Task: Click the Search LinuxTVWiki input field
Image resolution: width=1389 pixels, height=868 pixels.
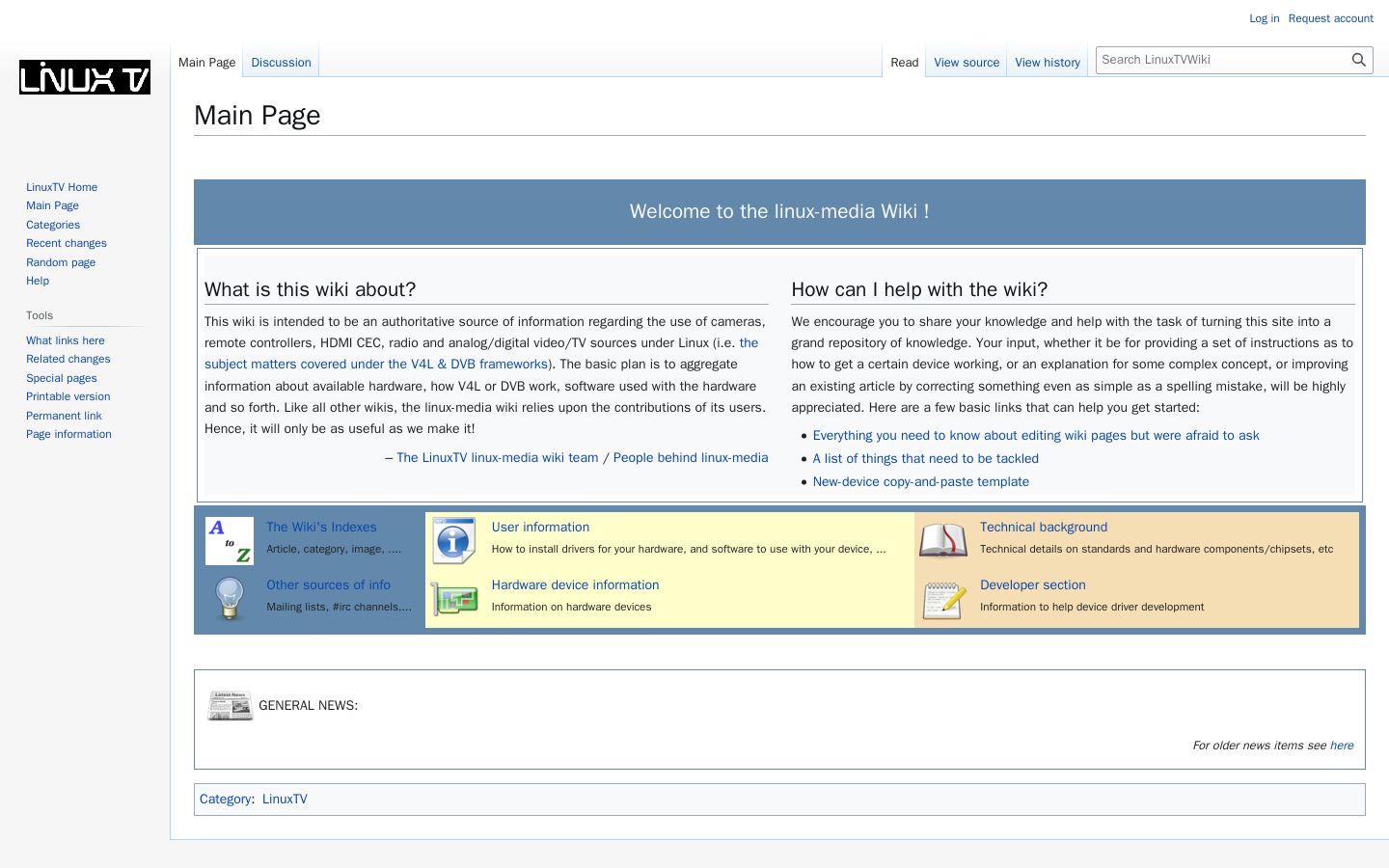Action: click(1223, 60)
